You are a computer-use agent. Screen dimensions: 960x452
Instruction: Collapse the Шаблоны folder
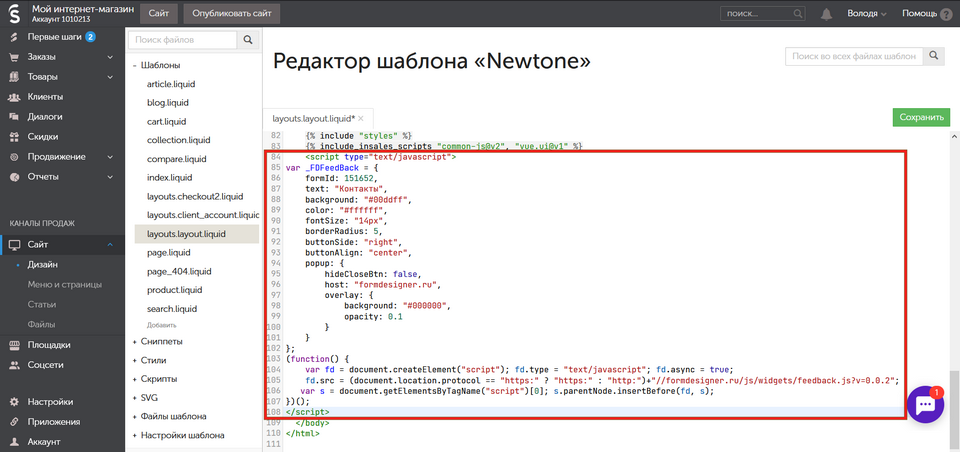[135, 65]
